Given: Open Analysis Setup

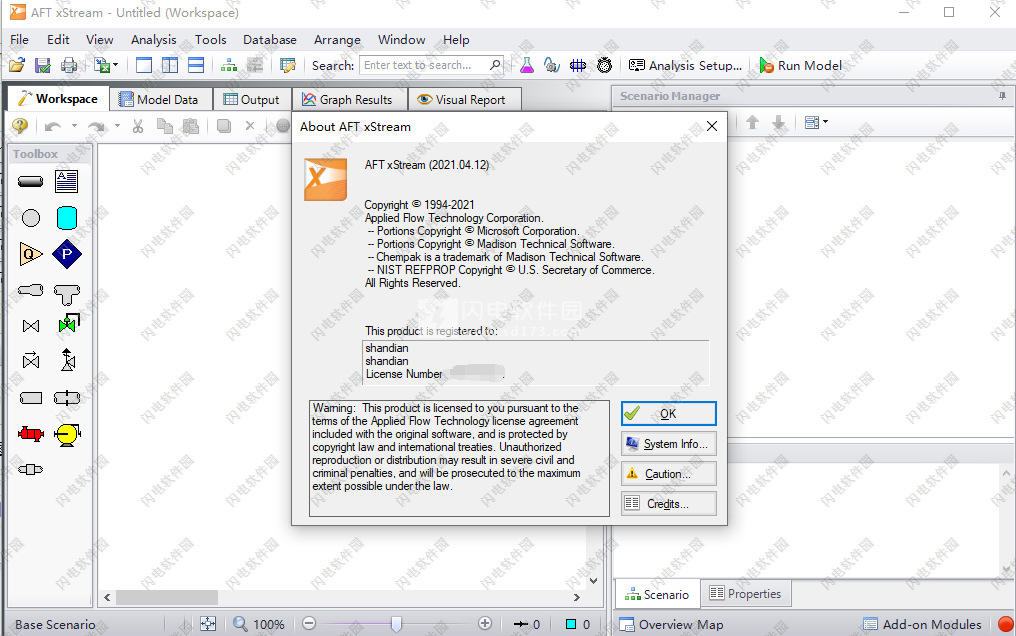Looking at the screenshot, I should [686, 65].
